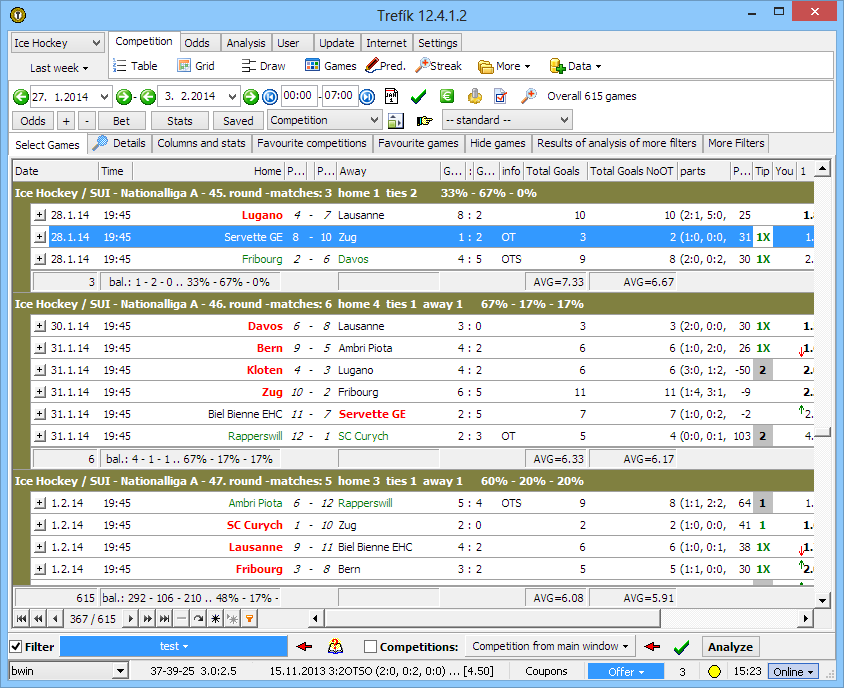844x688 pixels.
Task: Toggle the Filter checkbox
Action: point(16,647)
